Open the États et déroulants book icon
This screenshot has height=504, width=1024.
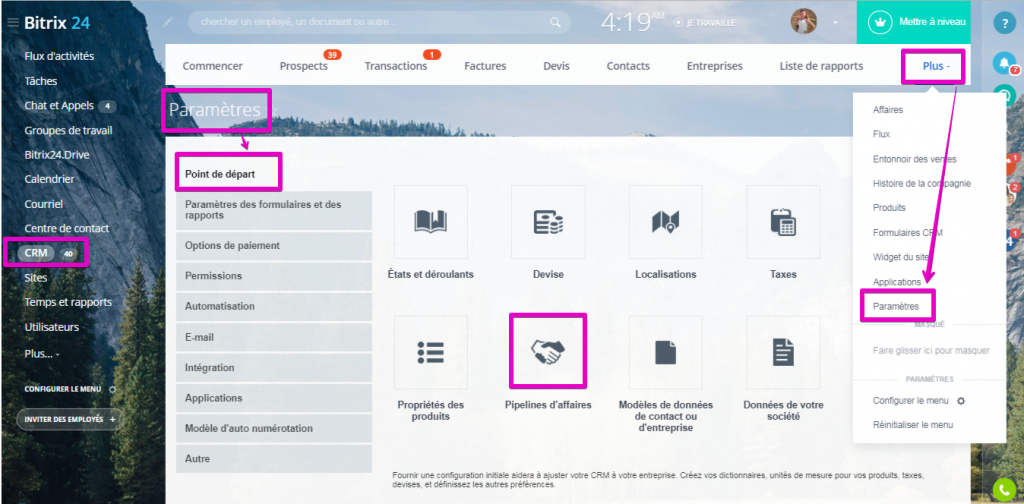click(430, 222)
